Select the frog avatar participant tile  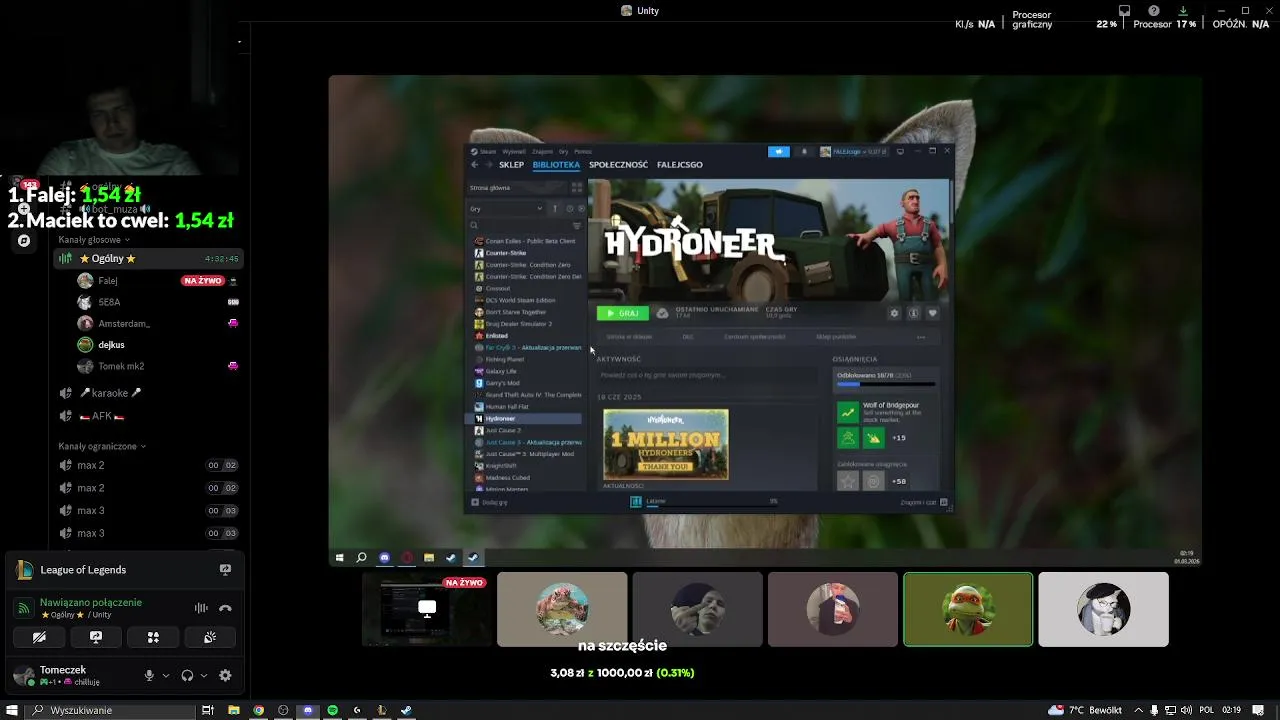562,609
